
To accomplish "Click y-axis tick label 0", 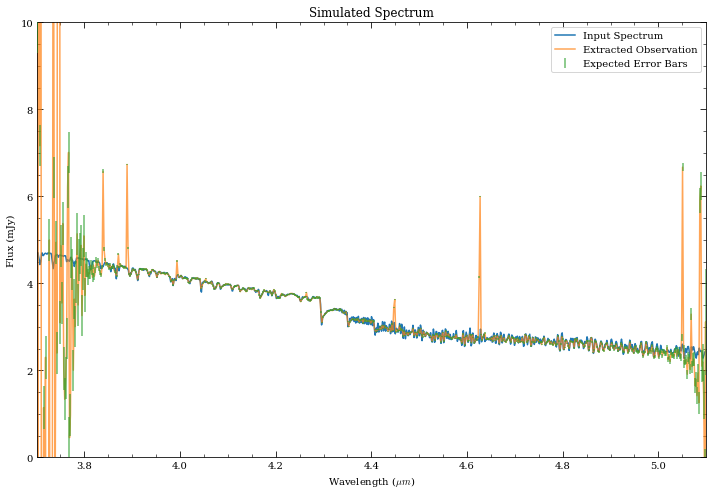I will click(30, 458).
